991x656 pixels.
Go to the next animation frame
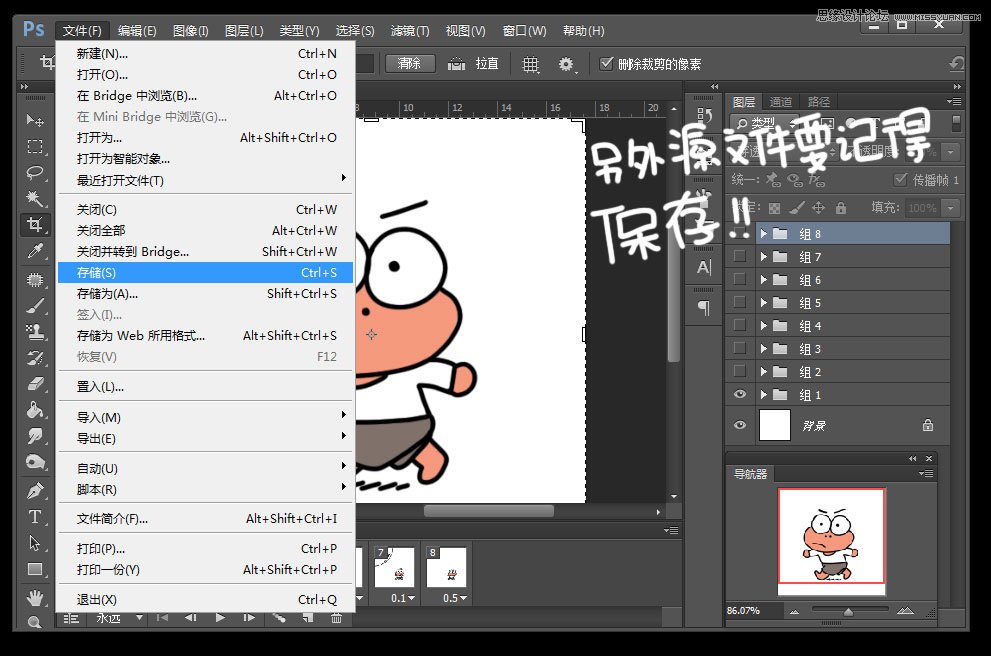tap(249, 617)
